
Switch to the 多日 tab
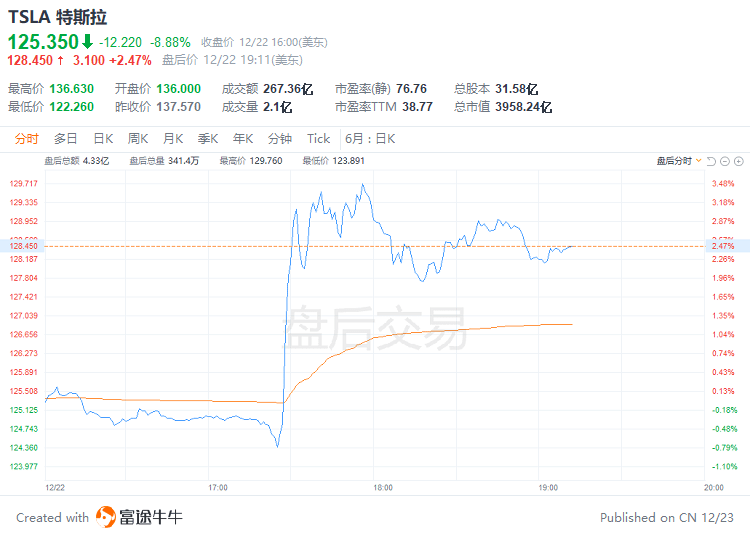click(66, 139)
